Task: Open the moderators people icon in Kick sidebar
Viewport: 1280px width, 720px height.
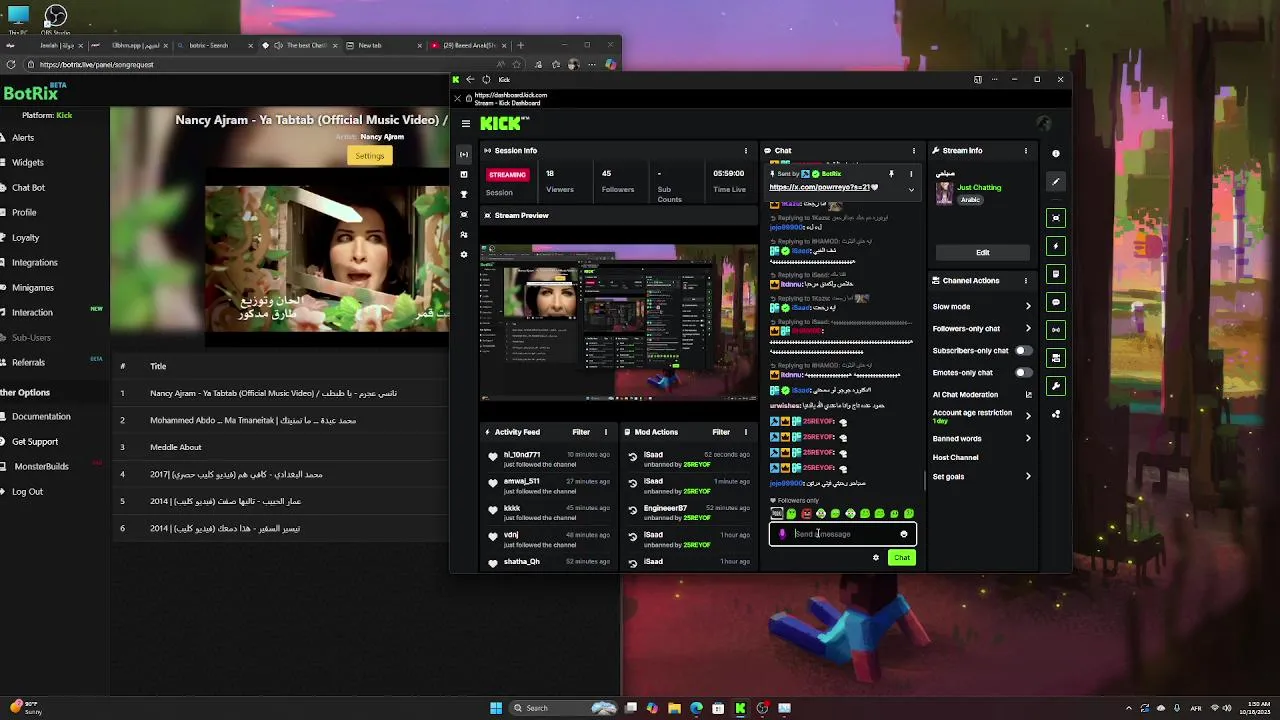Action: [x=463, y=235]
